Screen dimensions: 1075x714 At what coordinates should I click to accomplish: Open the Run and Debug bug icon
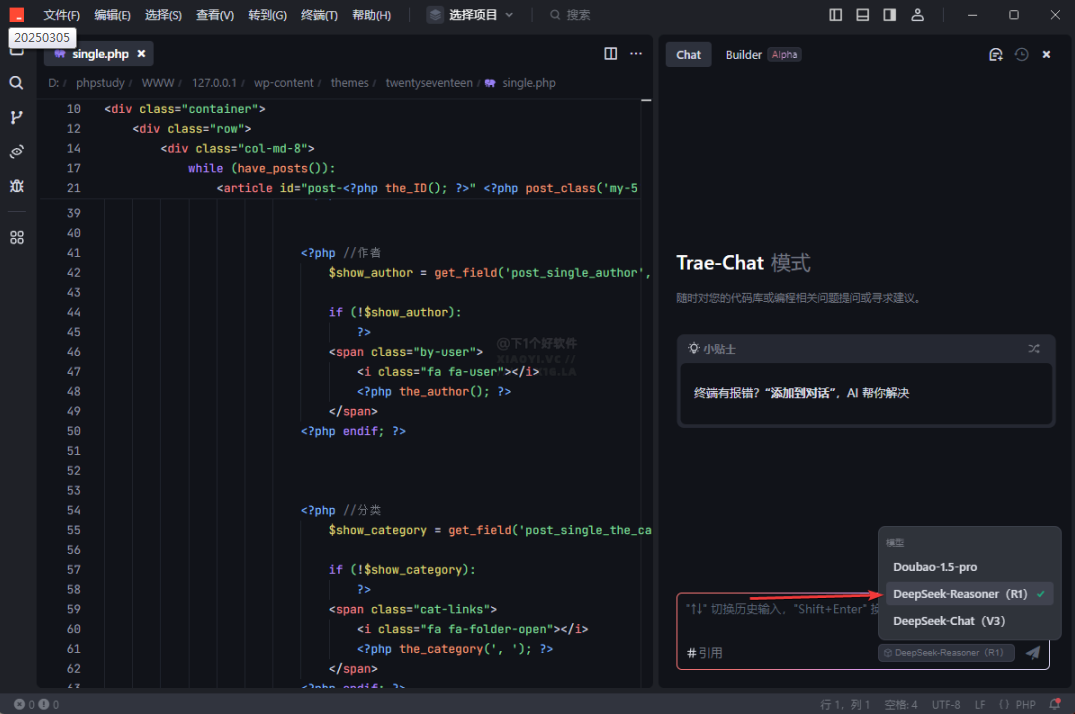(x=16, y=186)
